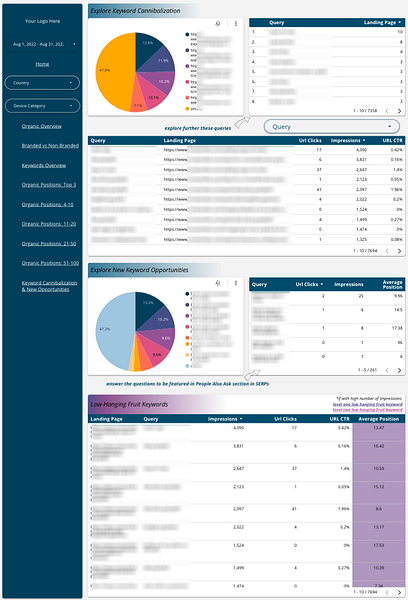Sort by Url Clicks in new opportunities table

309,284
